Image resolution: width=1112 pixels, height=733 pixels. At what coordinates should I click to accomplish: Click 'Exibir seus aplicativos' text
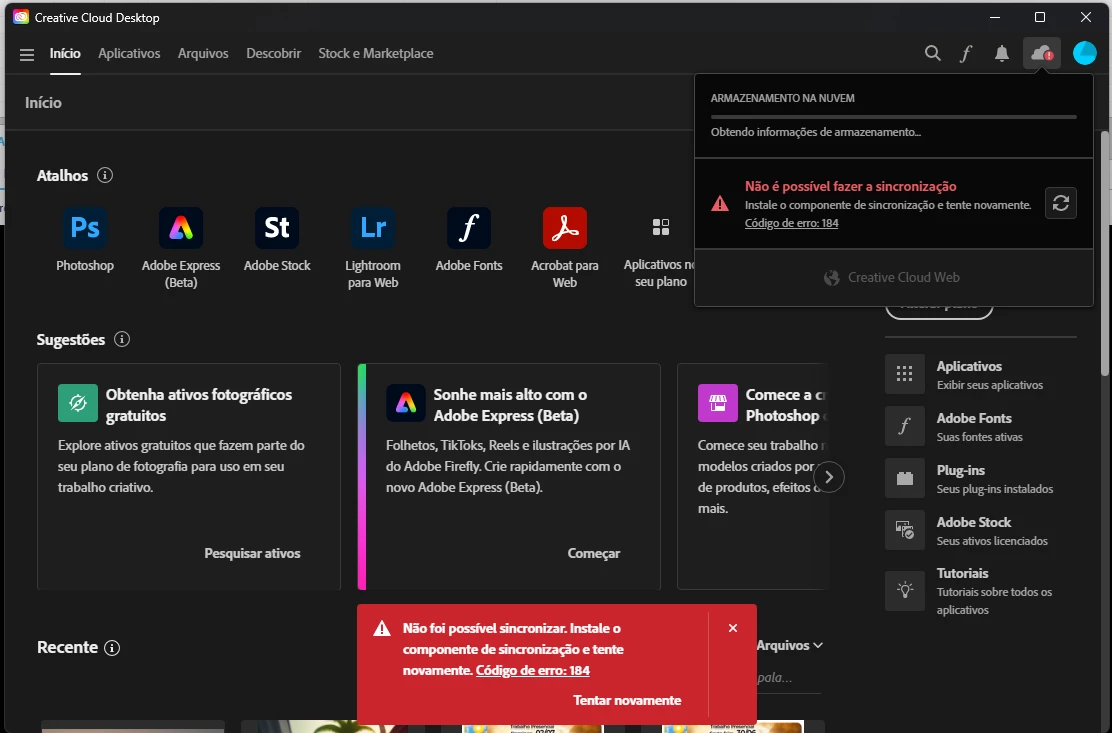point(989,385)
